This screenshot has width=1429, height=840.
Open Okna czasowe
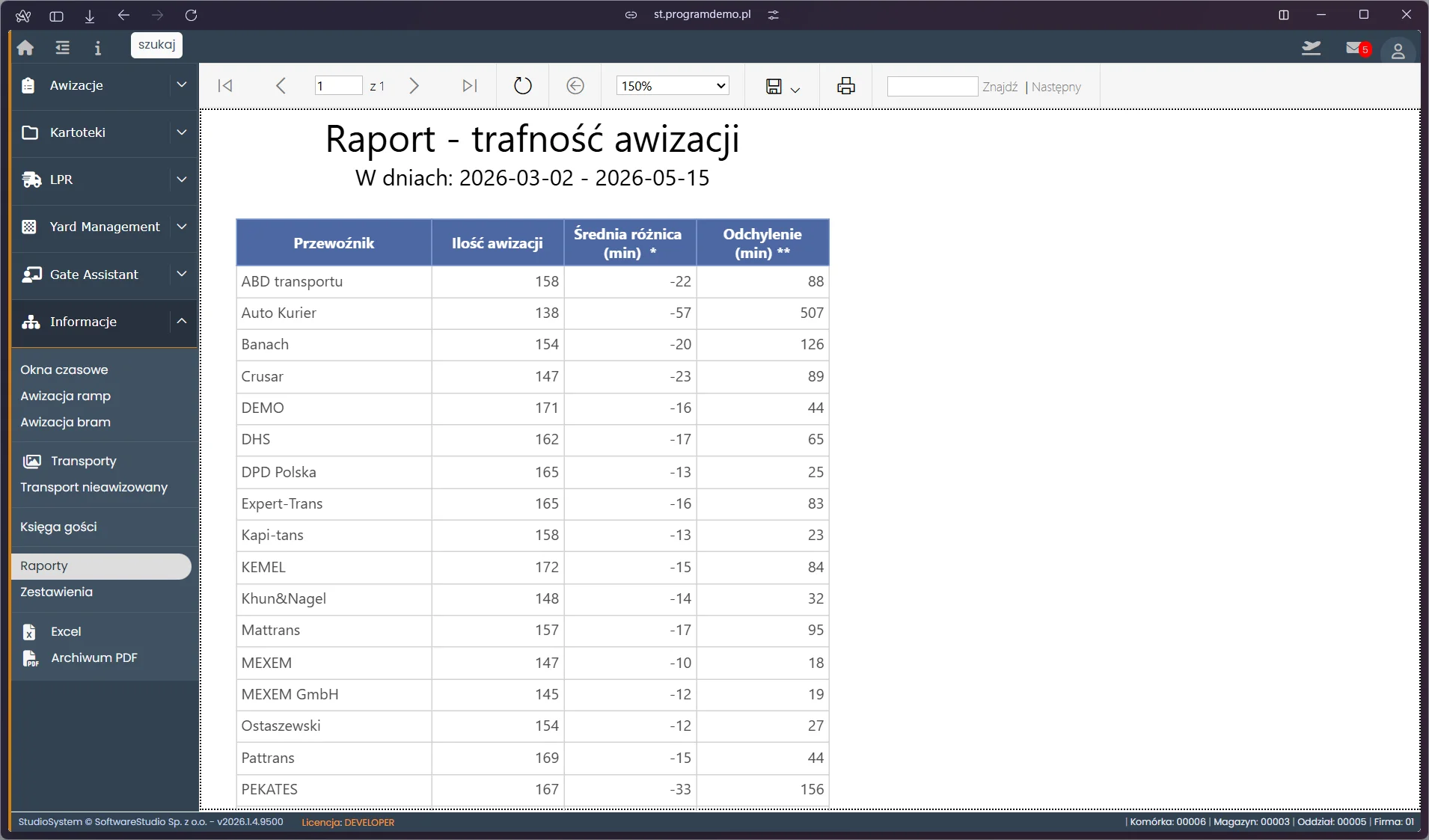coord(64,370)
